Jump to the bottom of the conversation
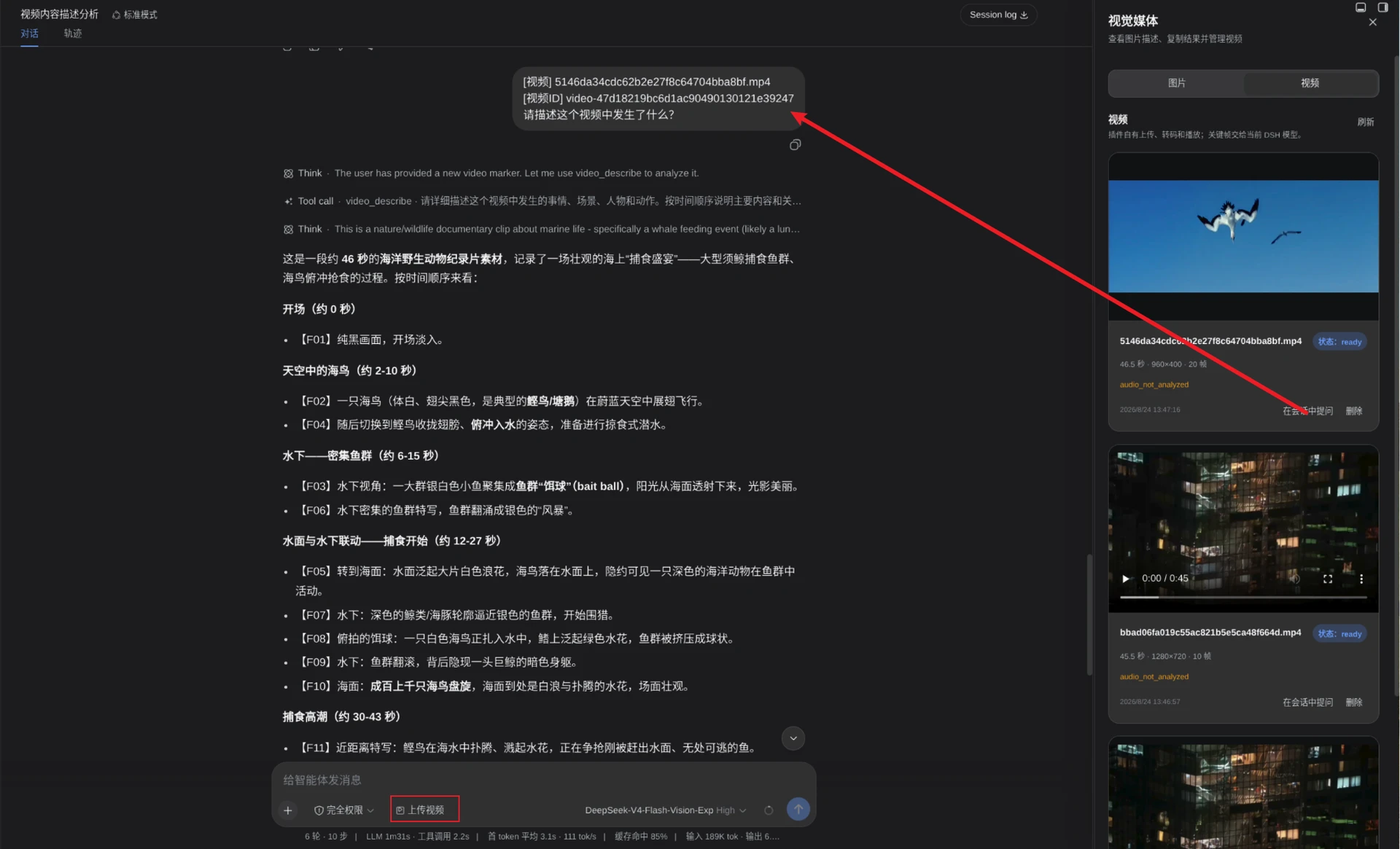The image size is (1400, 849). pos(793,738)
